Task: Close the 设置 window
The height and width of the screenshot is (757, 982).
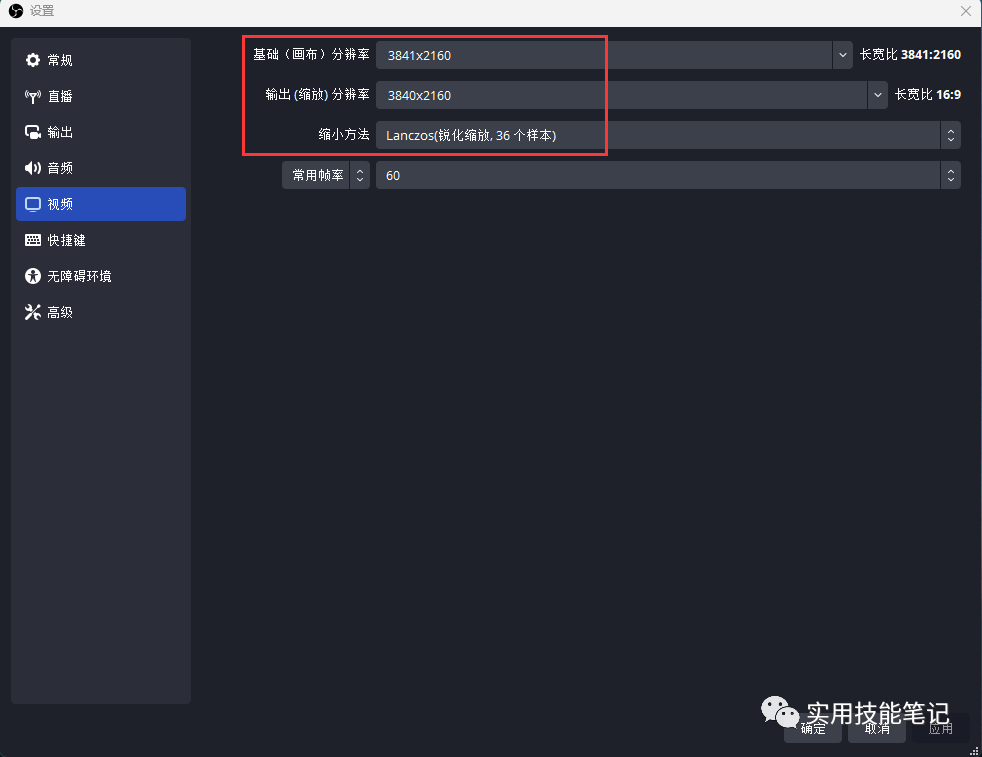Action: 966,11
